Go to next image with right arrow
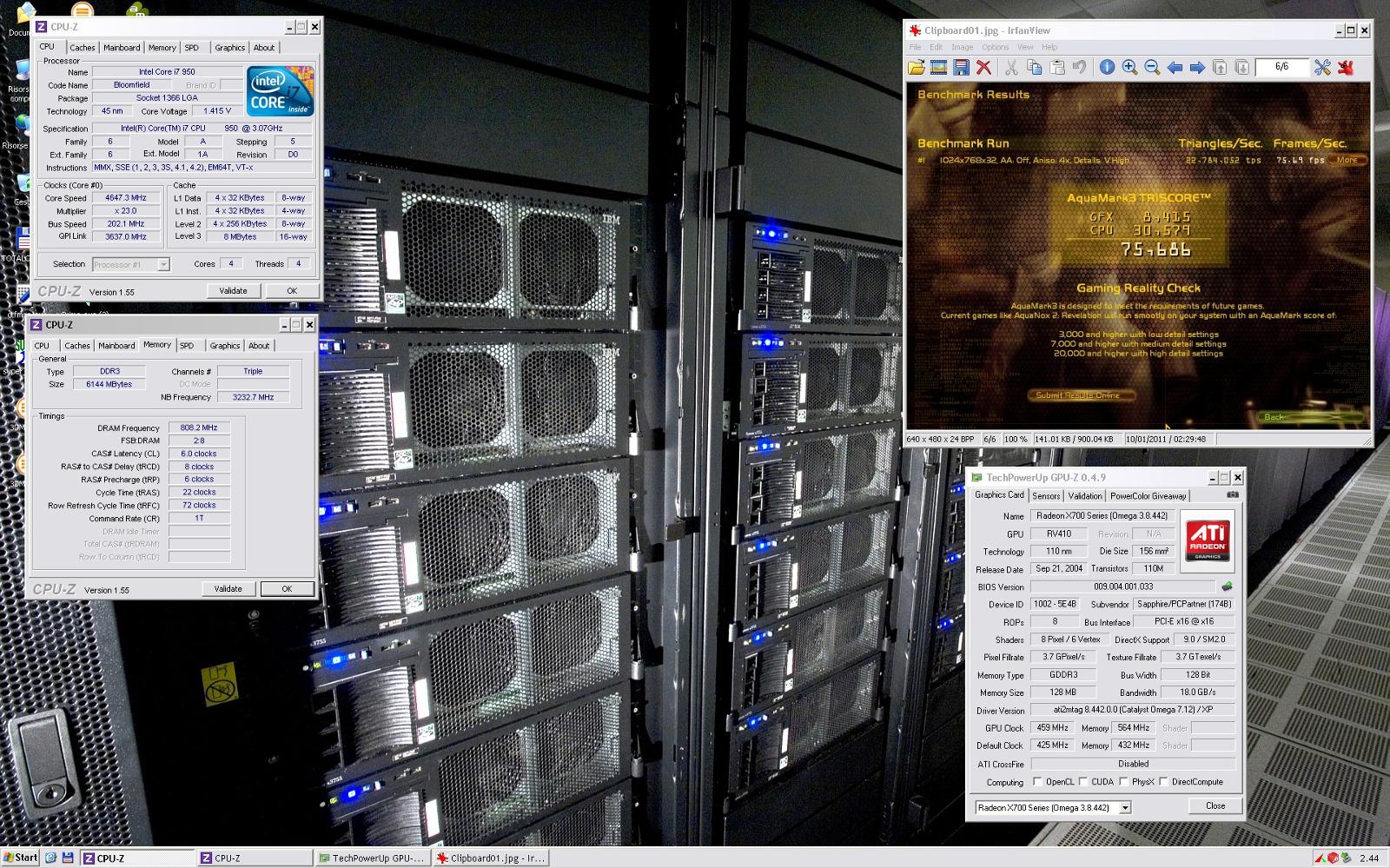This screenshot has width=1390, height=868. pyautogui.click(x=1197, y=67)
